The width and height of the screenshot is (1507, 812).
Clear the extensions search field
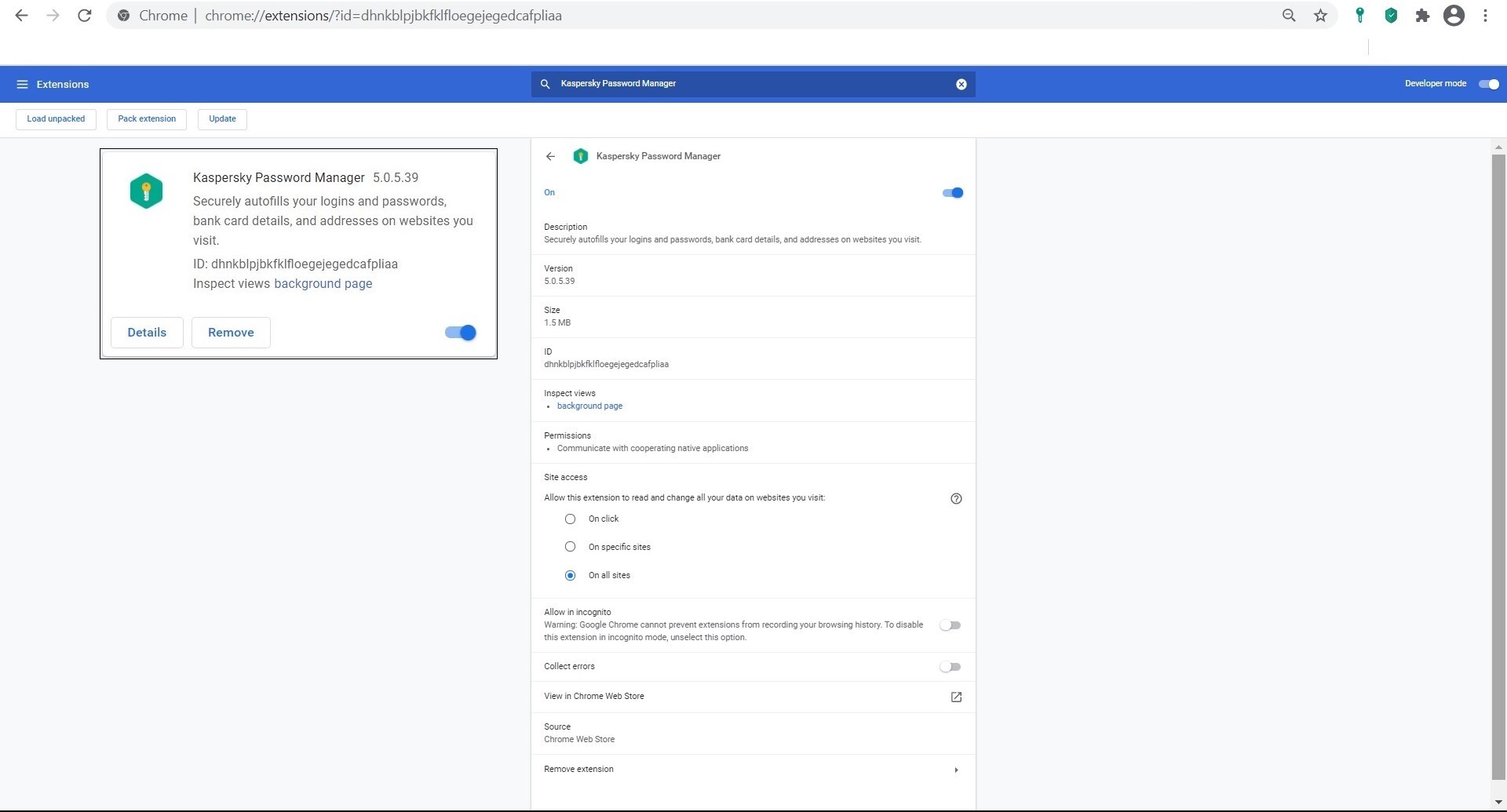coord(961,84)
